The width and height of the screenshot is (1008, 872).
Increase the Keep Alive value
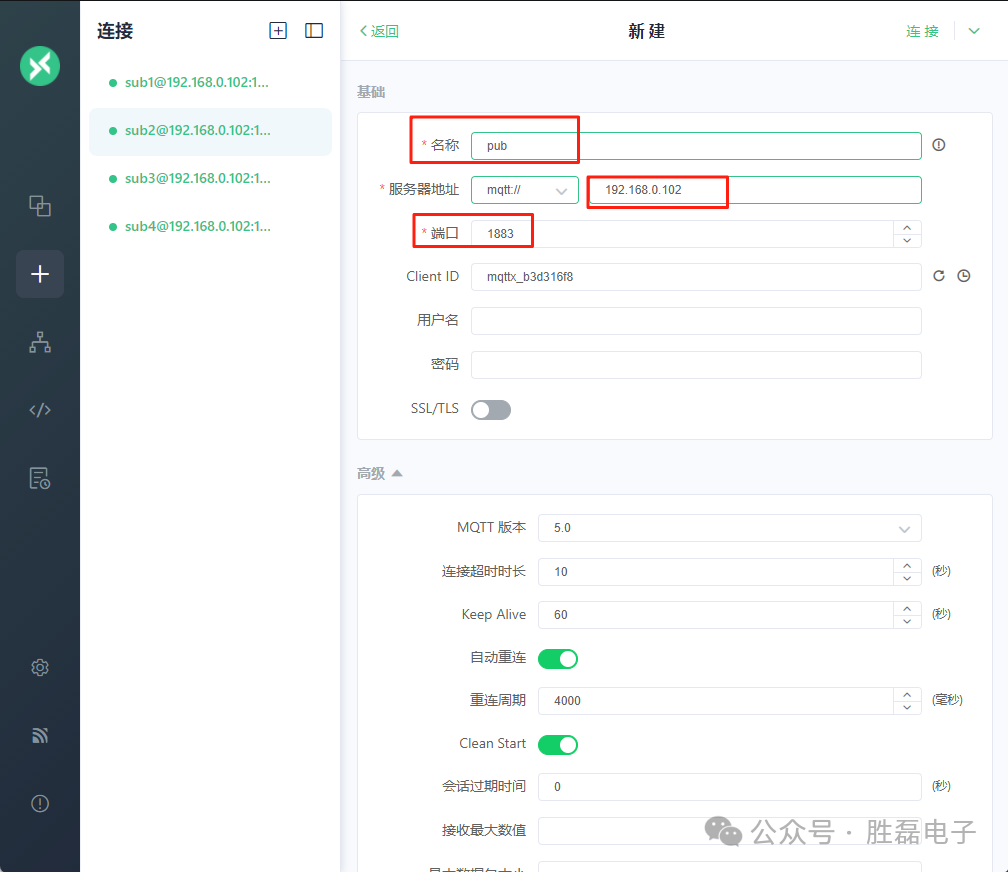(x=907, y=608)
